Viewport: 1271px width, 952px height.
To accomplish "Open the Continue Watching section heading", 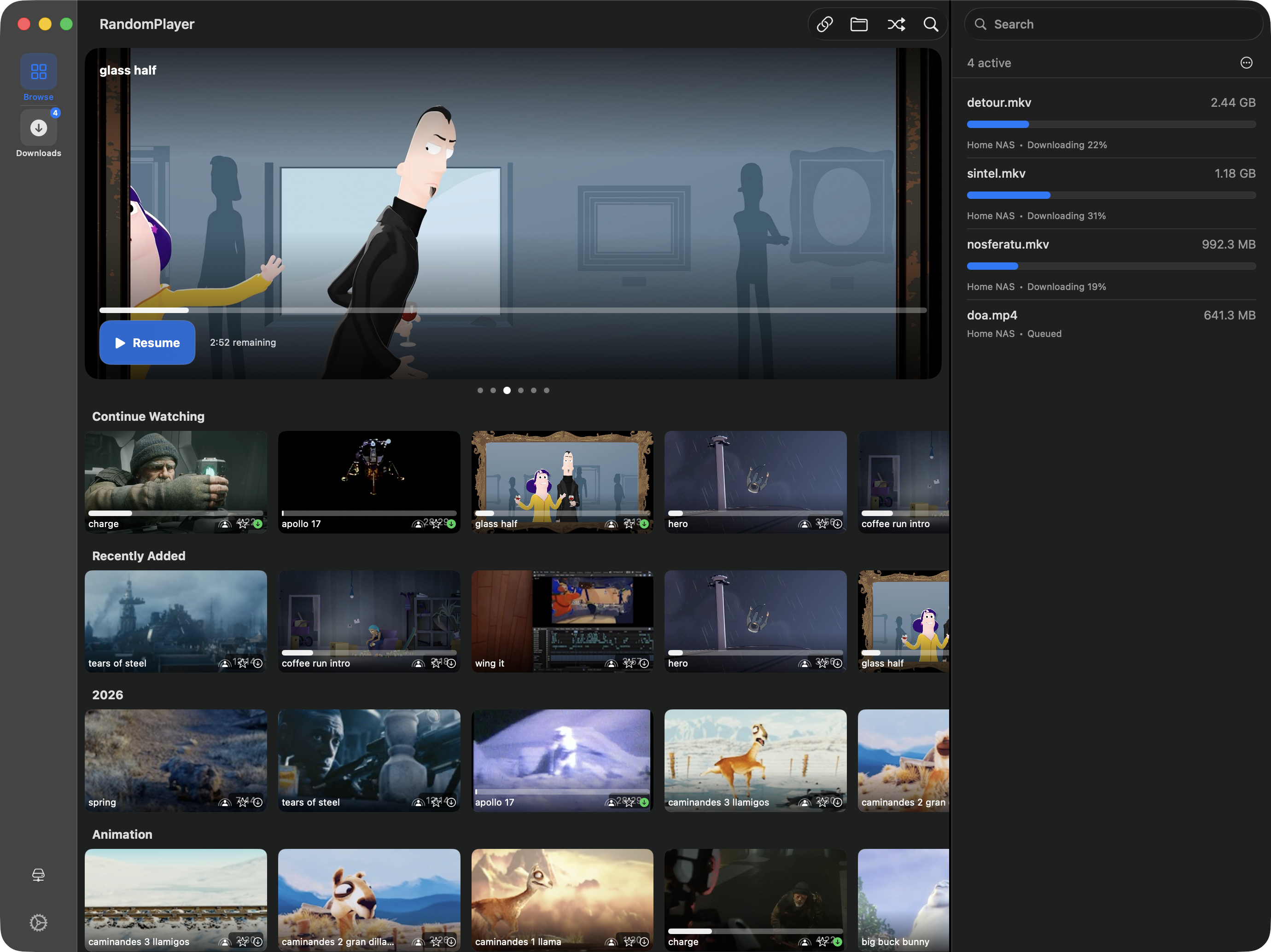I will pos(148,417).
